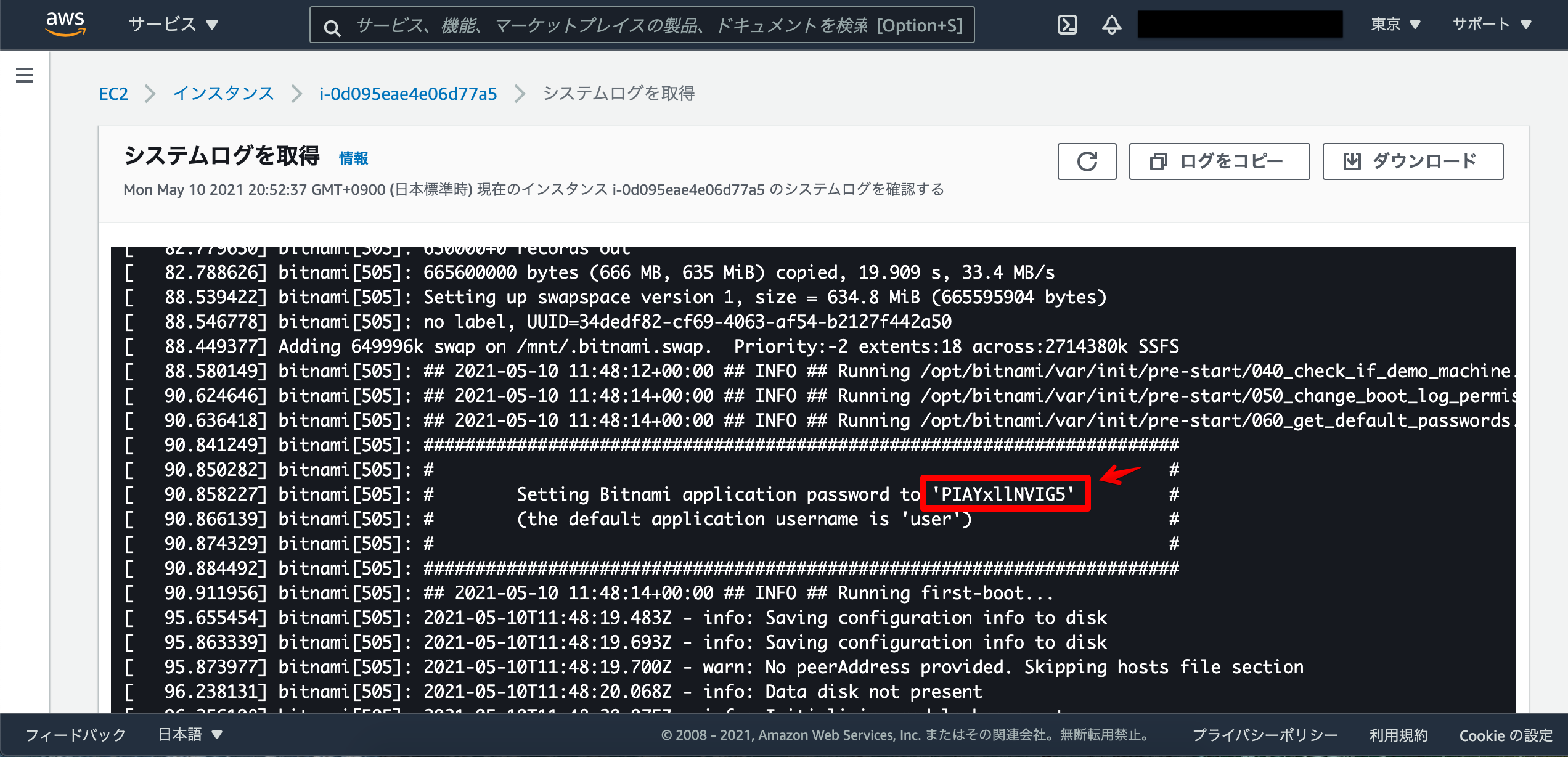Launch the CloudShell terminal icon
This screenshot has height=757, width=1568.
(1067, 25)
